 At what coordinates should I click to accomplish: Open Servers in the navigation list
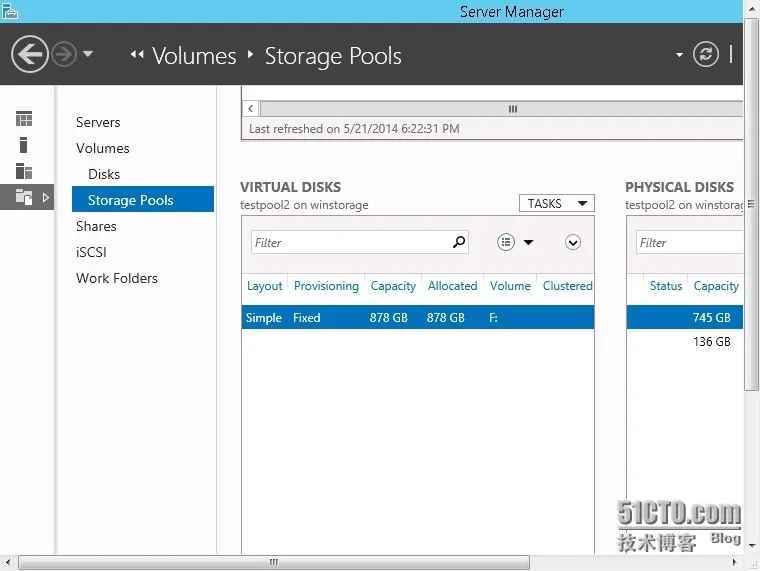coord(98,122)
